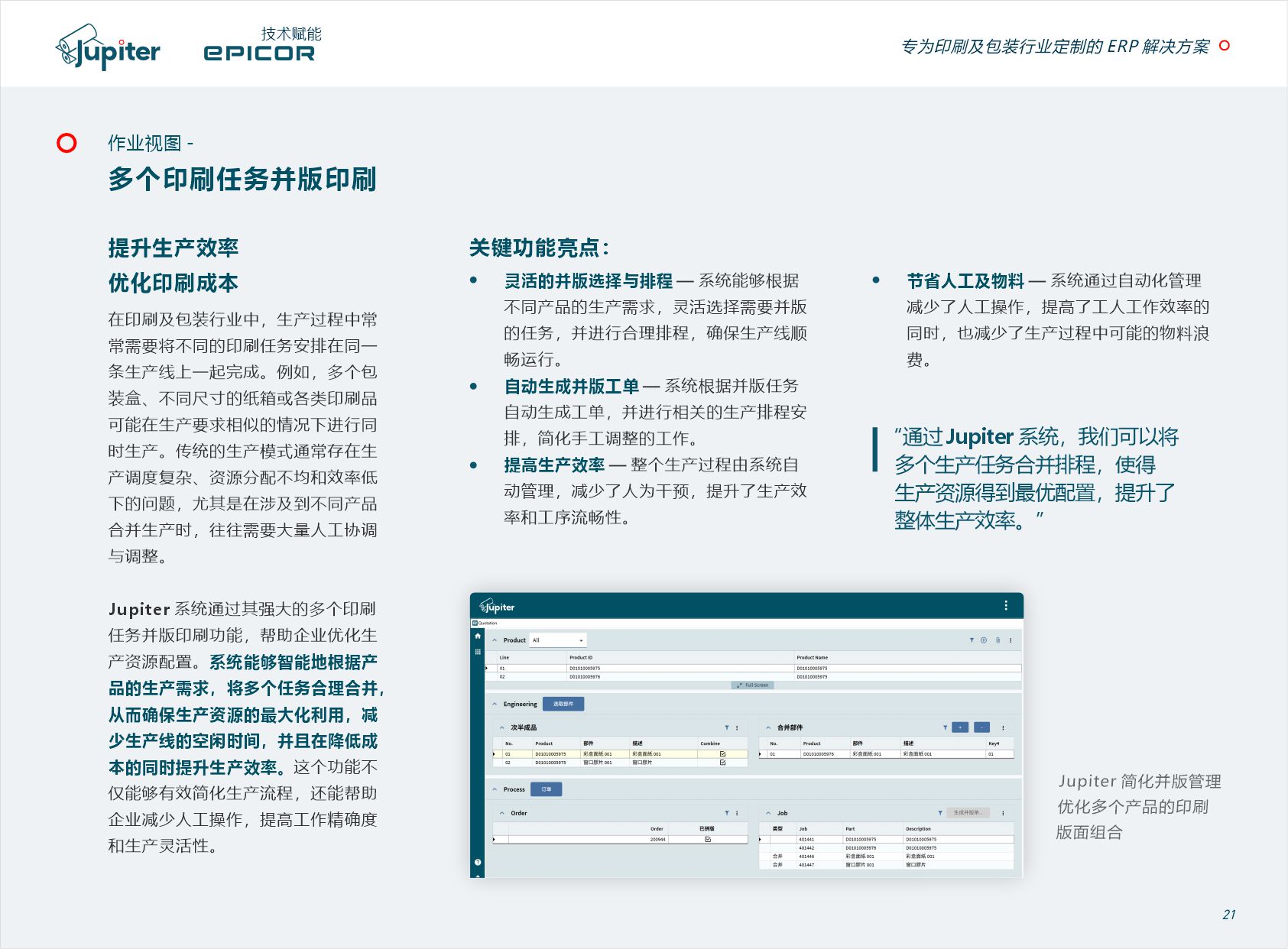
Task: Collapse the Job panel
Action: pyautogui.click(x=768, y=813)
